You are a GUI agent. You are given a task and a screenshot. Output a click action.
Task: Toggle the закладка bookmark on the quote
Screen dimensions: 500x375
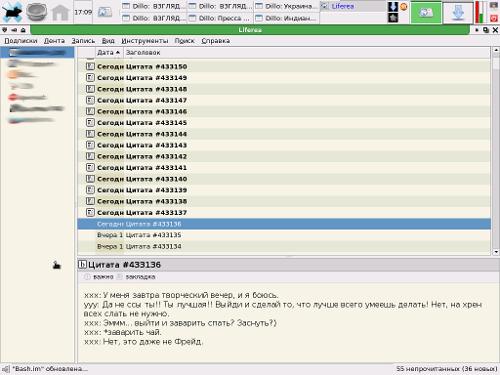(136, 277)
